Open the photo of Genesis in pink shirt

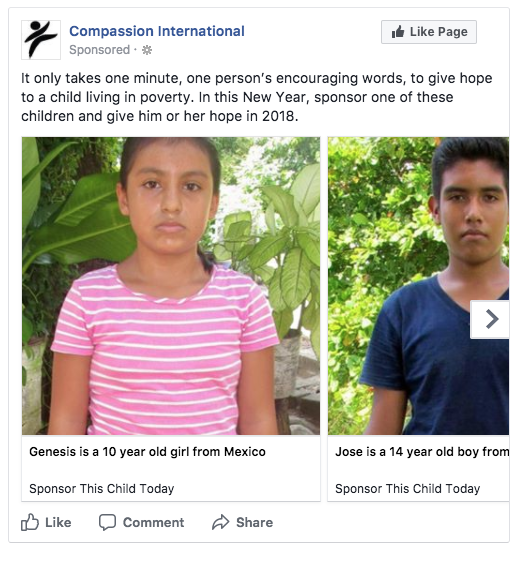pos(171,286)
